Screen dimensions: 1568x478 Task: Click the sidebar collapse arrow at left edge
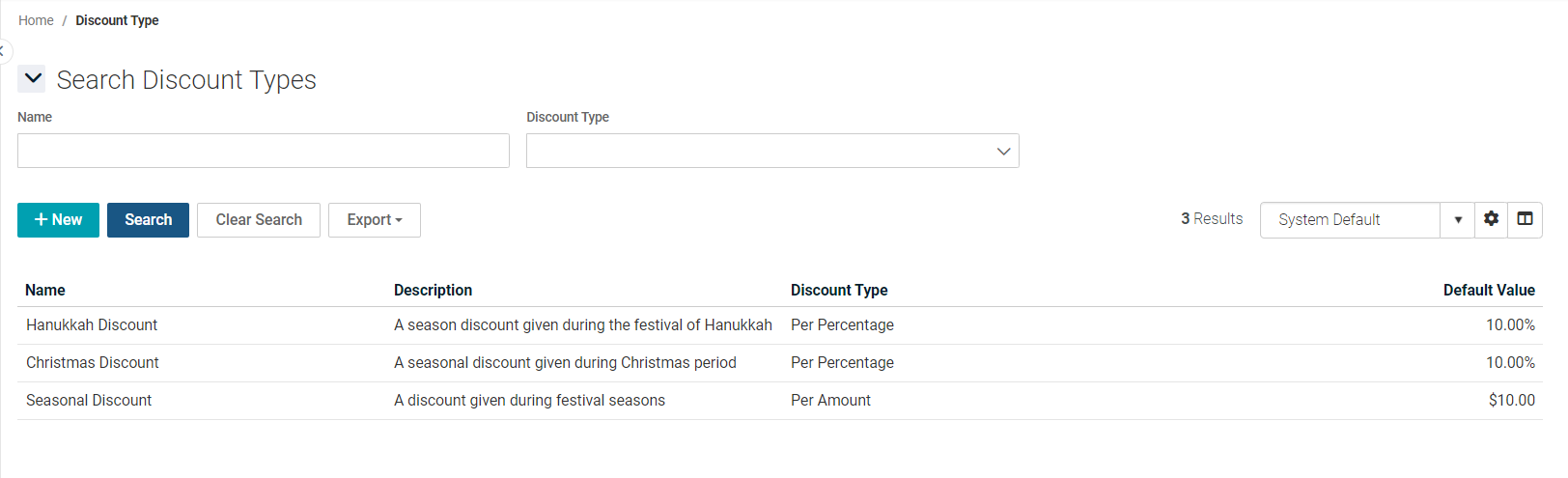(3, 50)
